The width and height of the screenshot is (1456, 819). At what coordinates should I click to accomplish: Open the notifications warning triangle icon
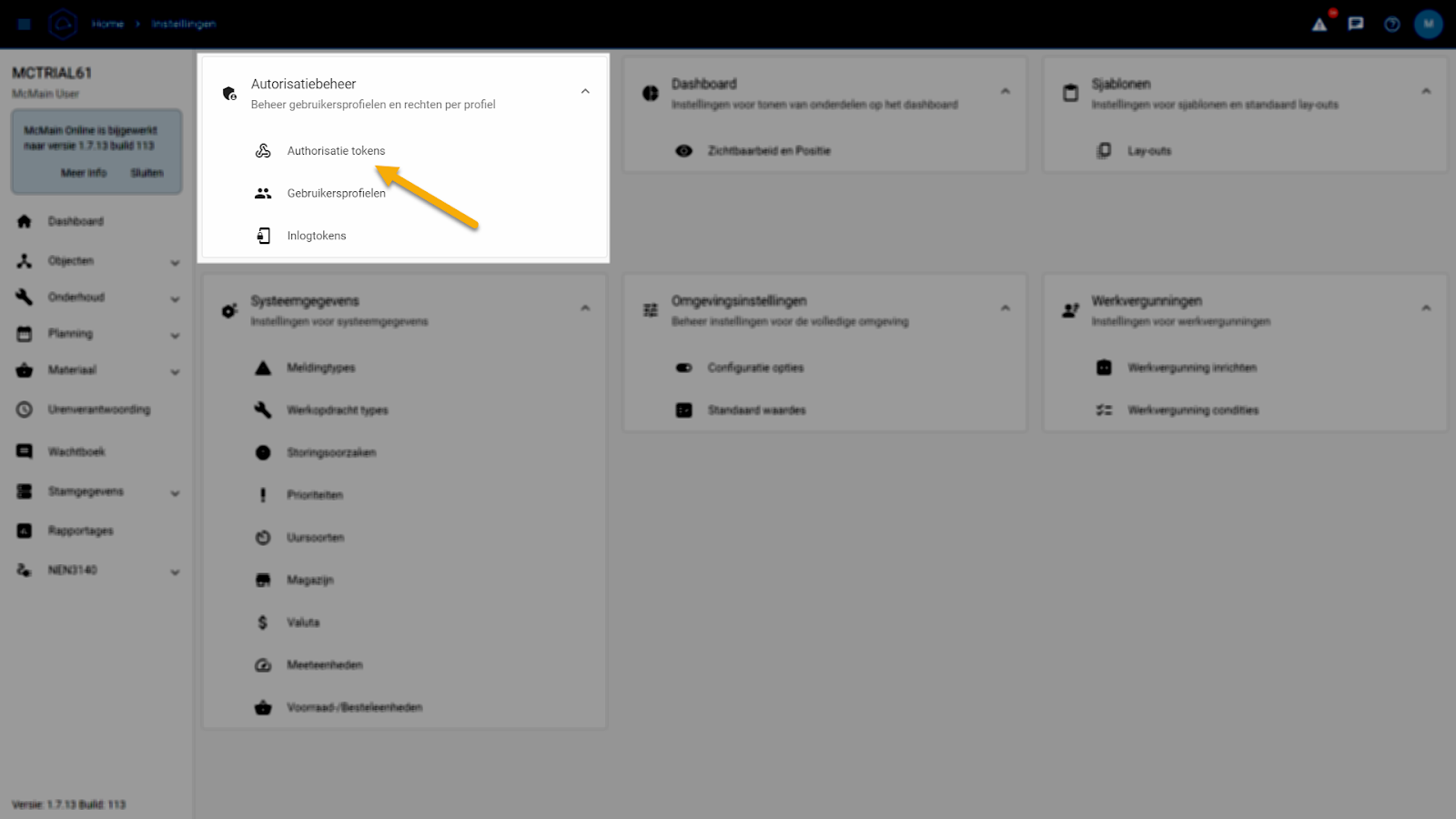point(1319,25)
